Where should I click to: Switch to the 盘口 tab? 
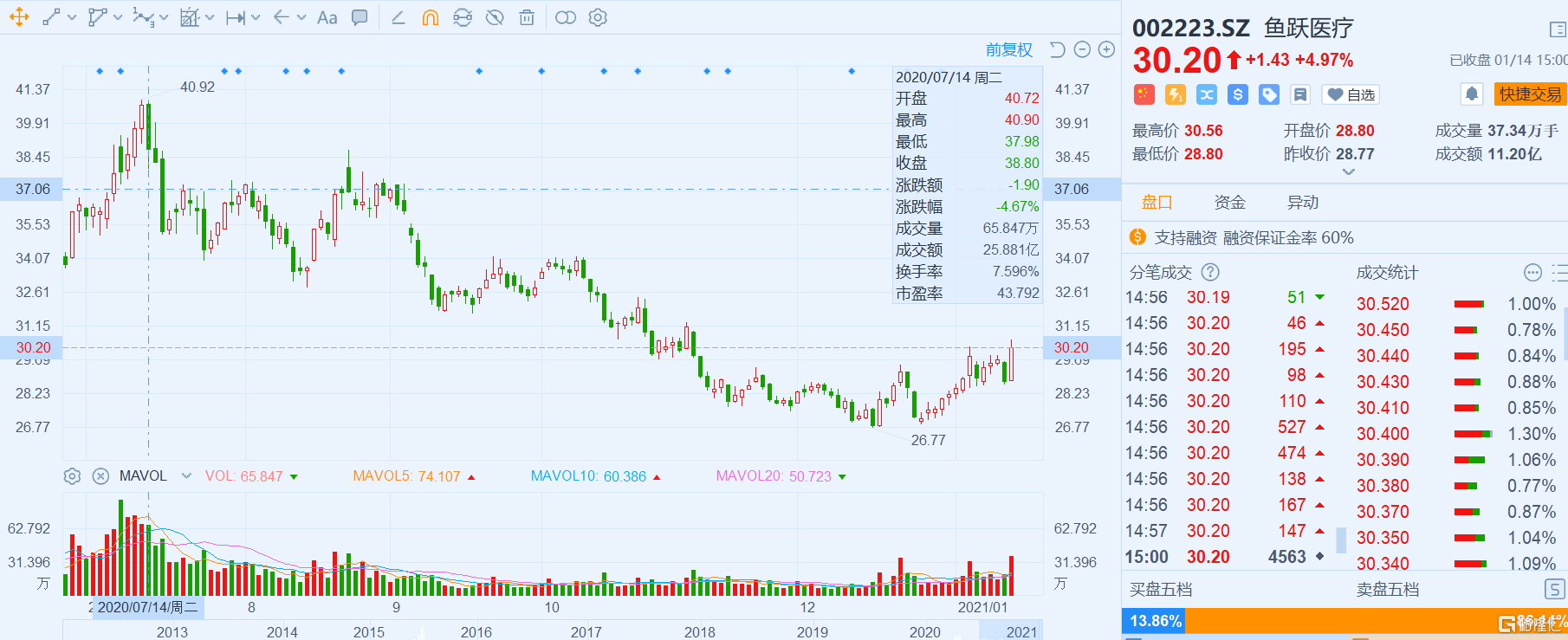1157,202
